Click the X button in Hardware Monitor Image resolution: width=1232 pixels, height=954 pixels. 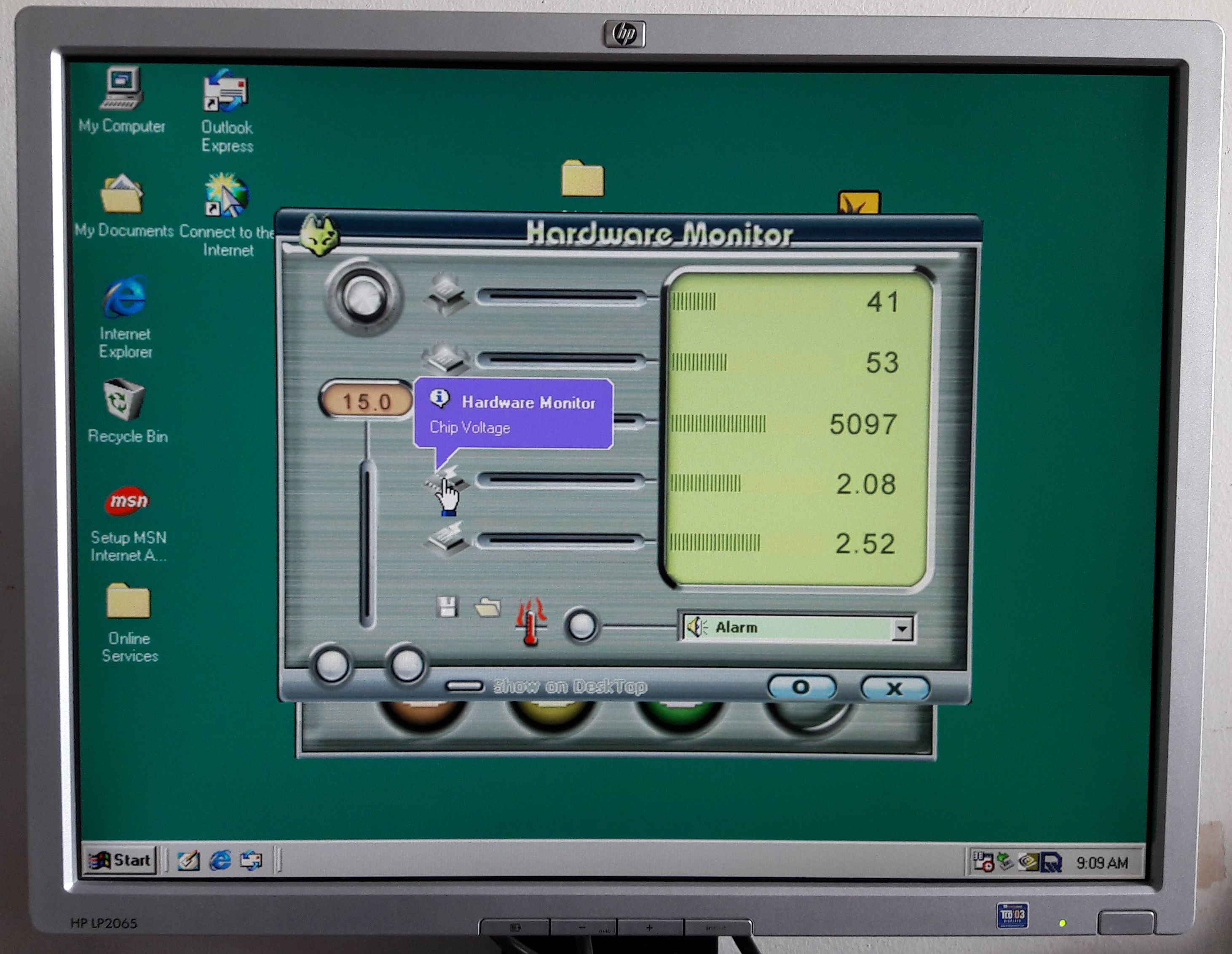click(895, 688)
